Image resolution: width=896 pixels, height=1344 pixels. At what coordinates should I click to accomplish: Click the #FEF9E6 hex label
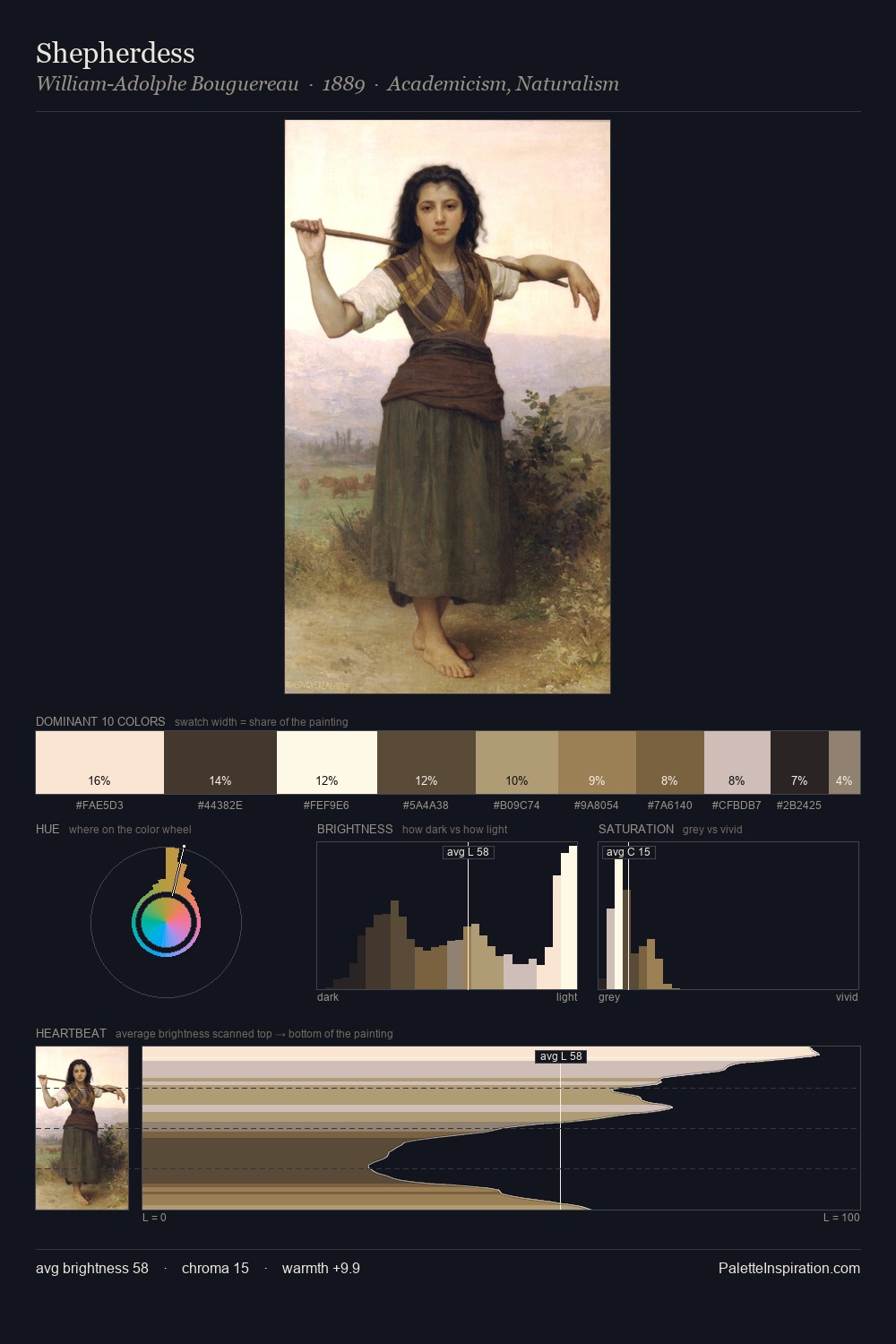(326, 806)
